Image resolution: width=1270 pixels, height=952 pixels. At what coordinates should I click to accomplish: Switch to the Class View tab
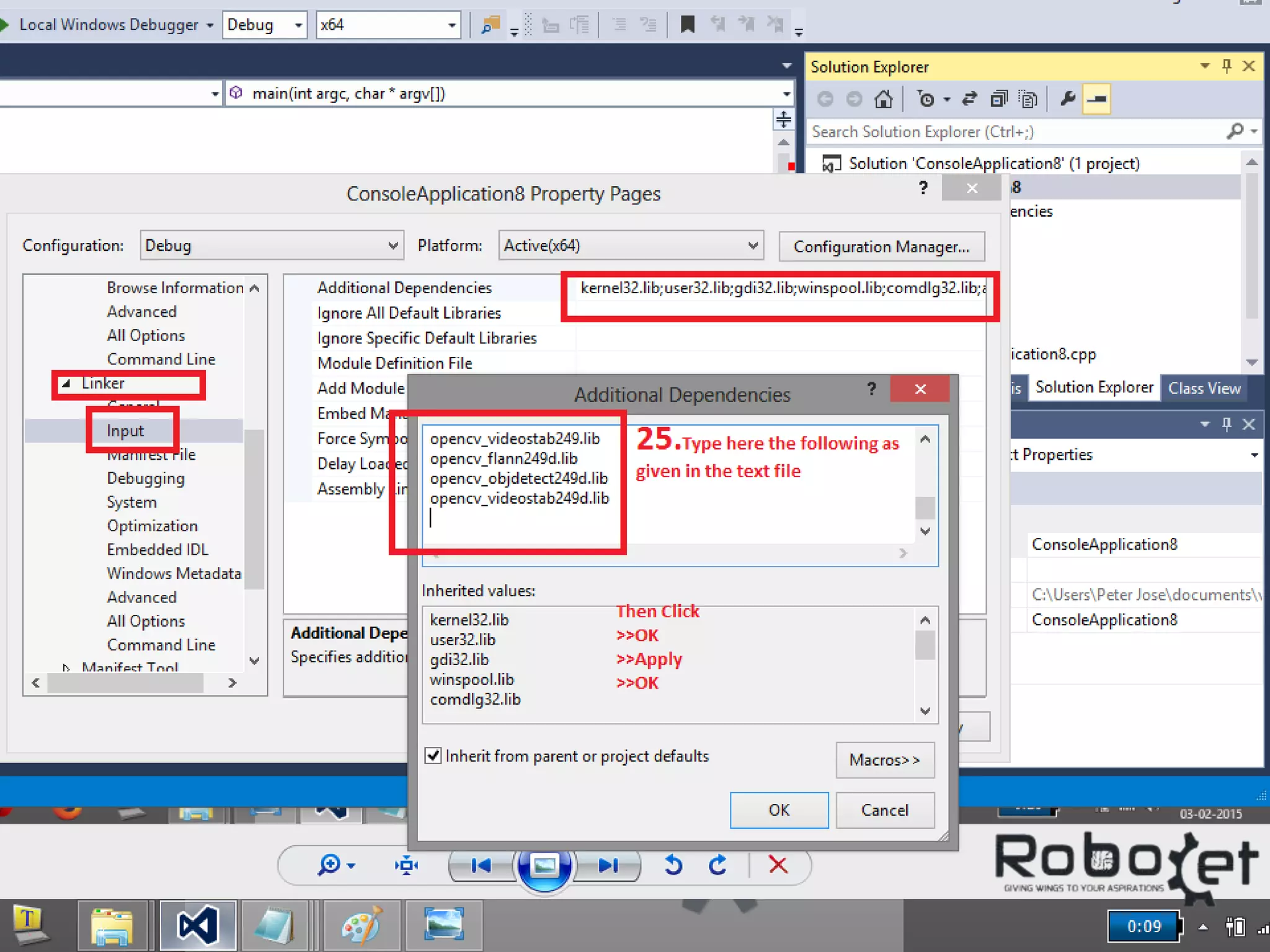[x=1204, y=389]
